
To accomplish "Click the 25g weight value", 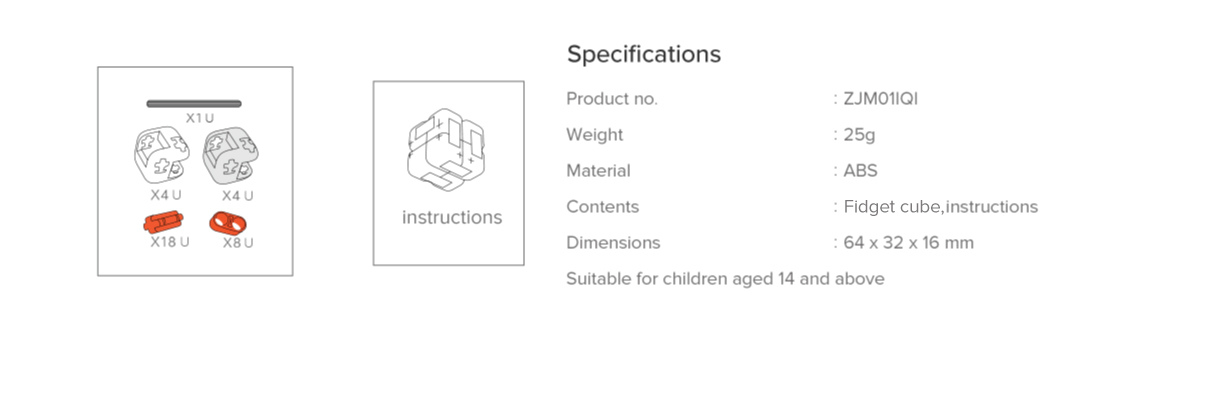I will click(859, 135).
